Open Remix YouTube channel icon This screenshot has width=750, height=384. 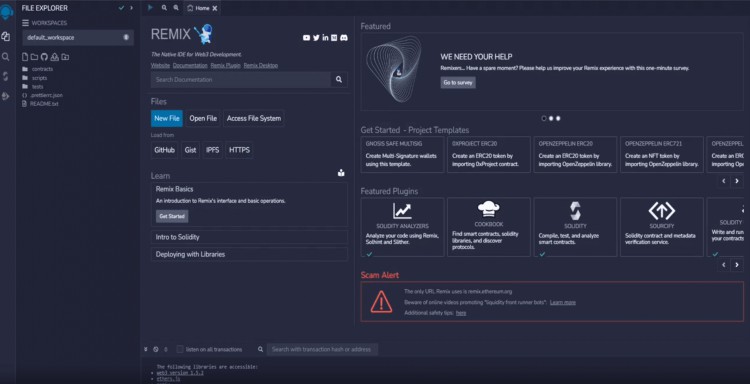tap(307, 38)
